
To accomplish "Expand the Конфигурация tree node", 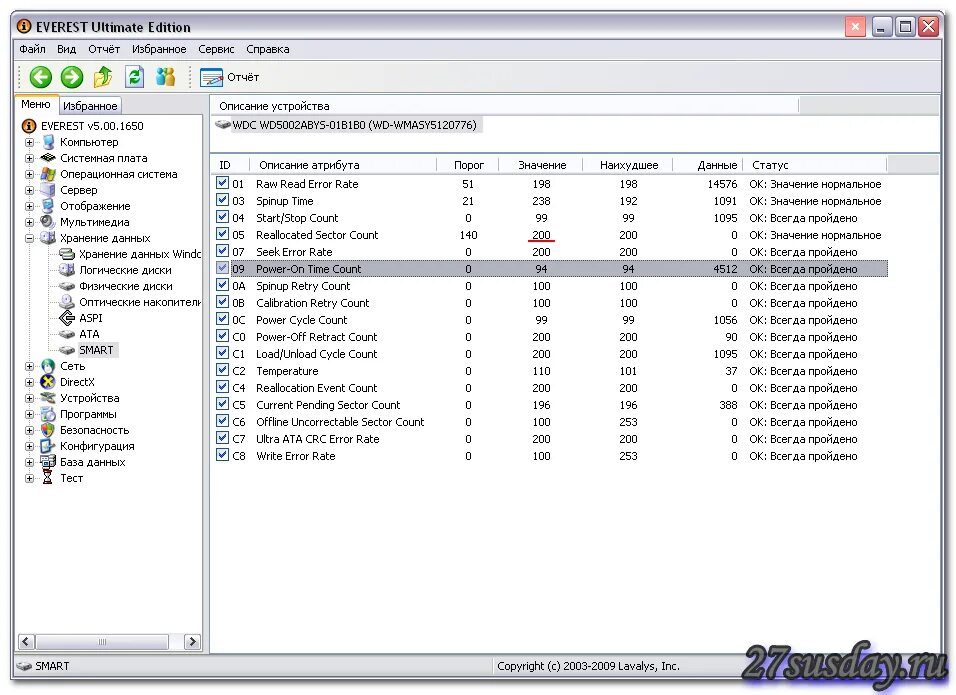I will pyautogui.click(x=29, y=446).
